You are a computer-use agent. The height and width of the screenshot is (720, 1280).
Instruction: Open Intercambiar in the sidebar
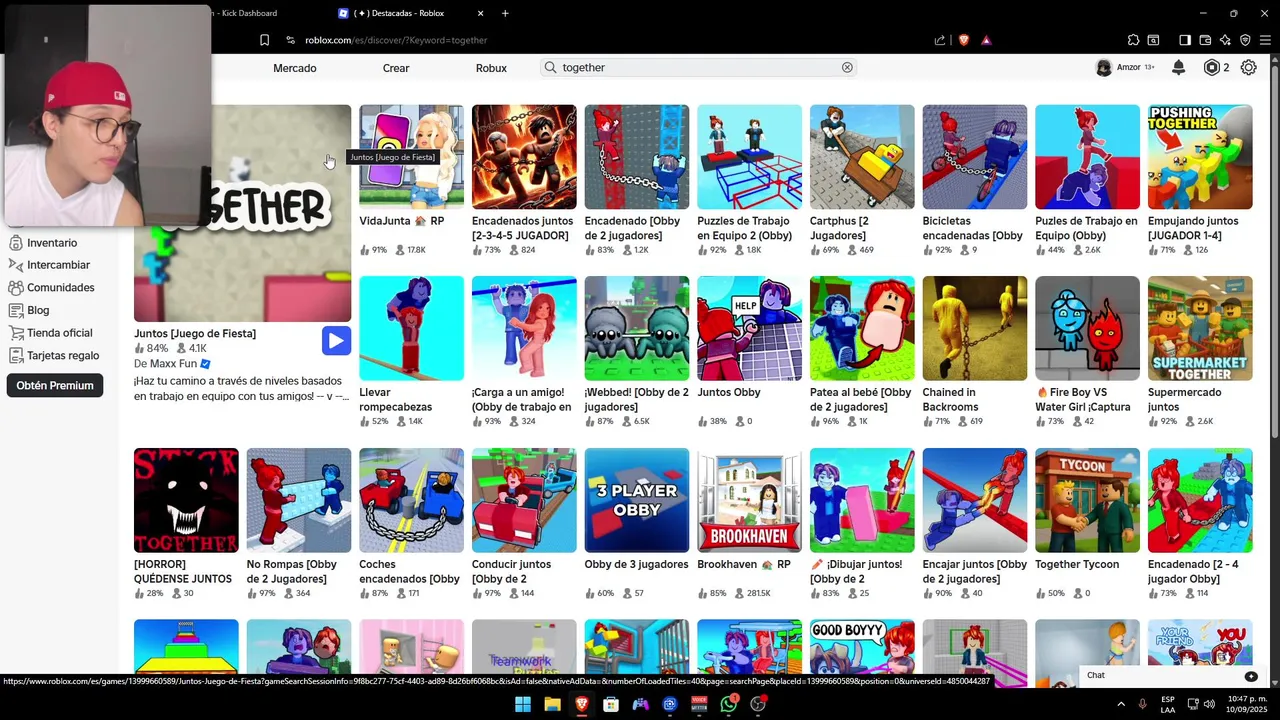pyautogui.click(x=58, y=265)
